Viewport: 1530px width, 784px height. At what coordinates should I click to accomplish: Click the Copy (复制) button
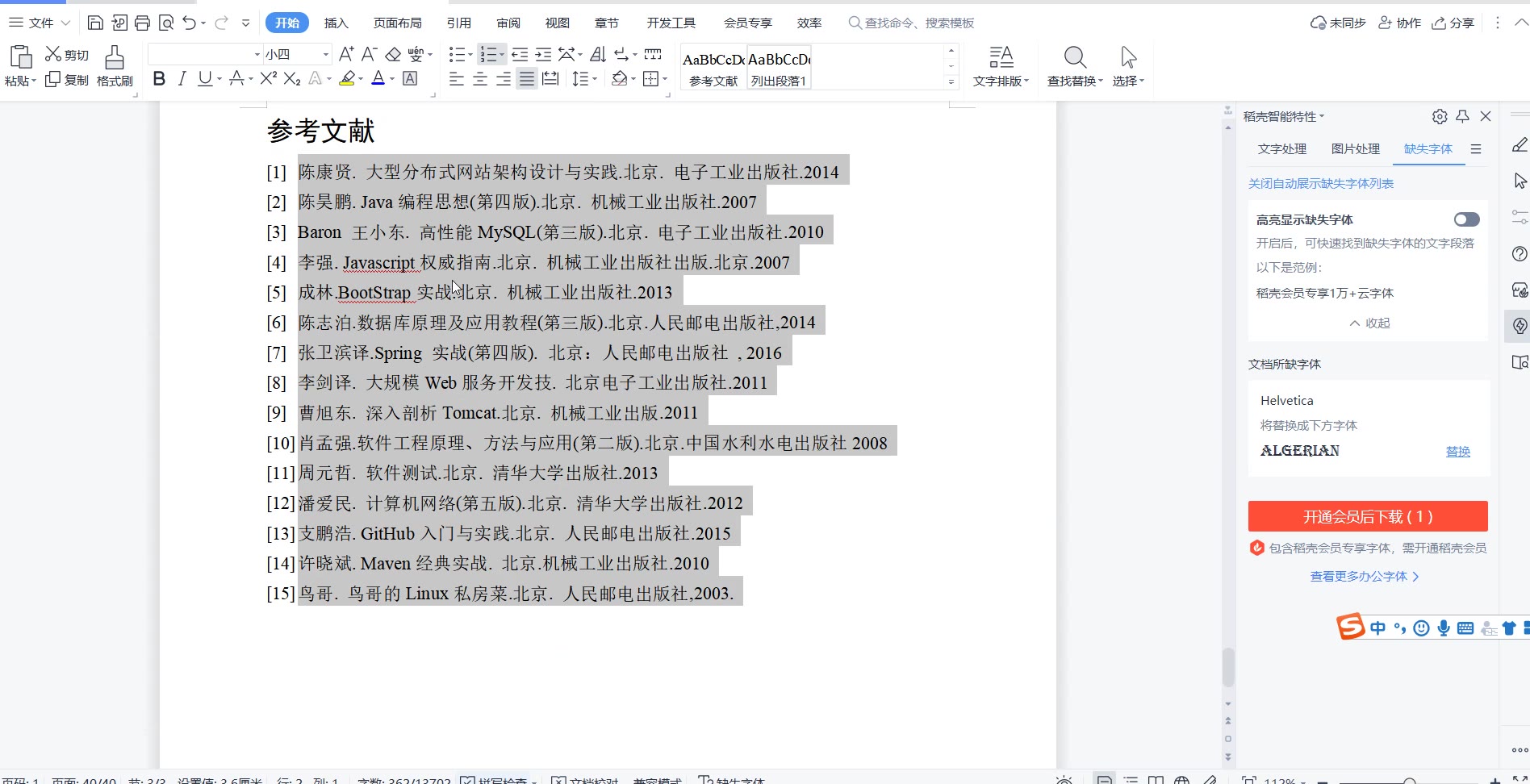[67, 79]
